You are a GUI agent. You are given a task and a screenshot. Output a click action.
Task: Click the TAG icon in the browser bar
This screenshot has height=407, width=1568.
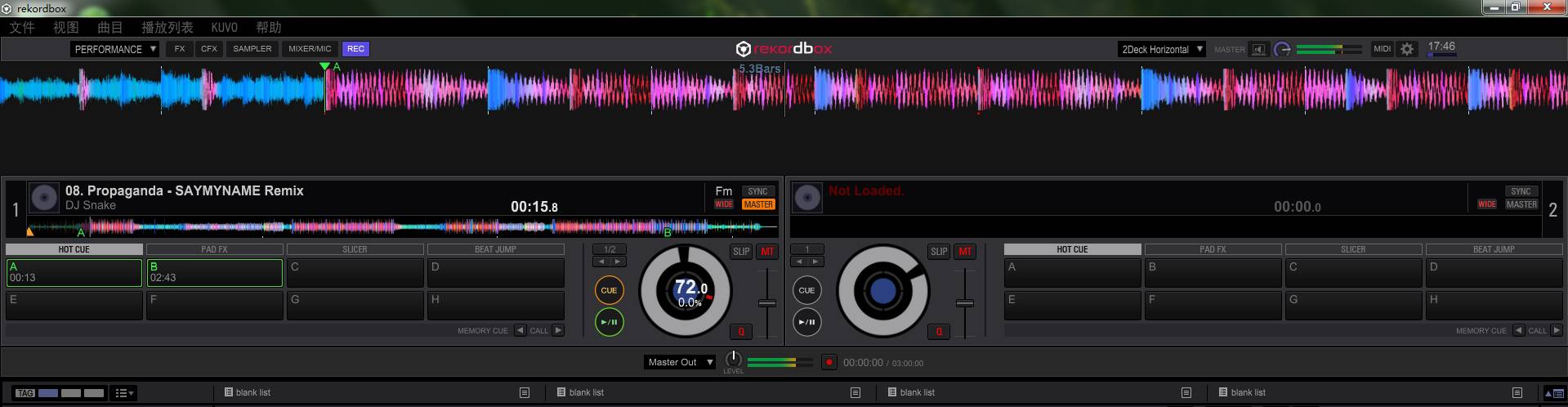click(x=25, y=393)
